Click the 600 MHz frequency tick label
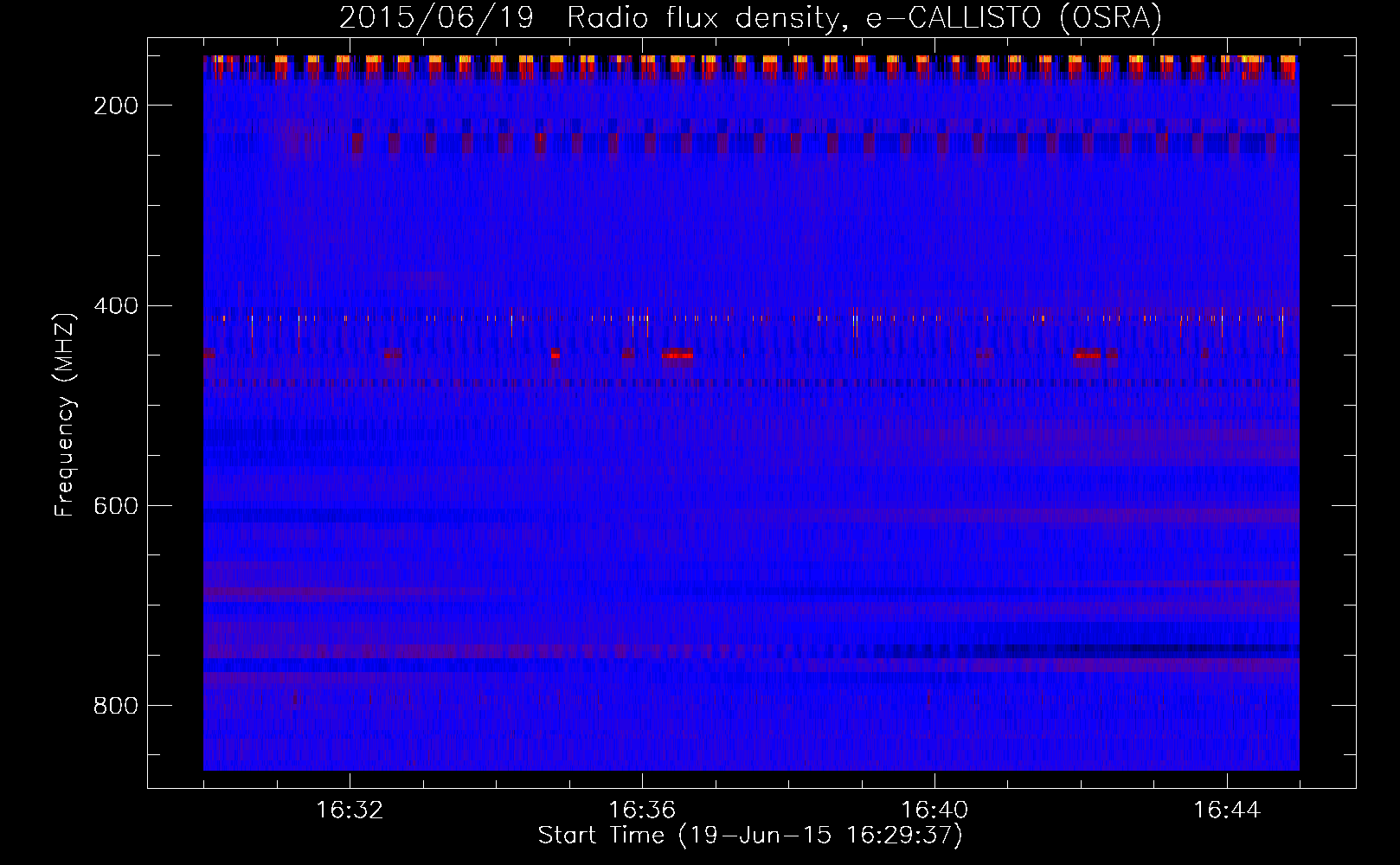Image resolution: width=1400 pixels, height=865 pixels. [116, 506]
